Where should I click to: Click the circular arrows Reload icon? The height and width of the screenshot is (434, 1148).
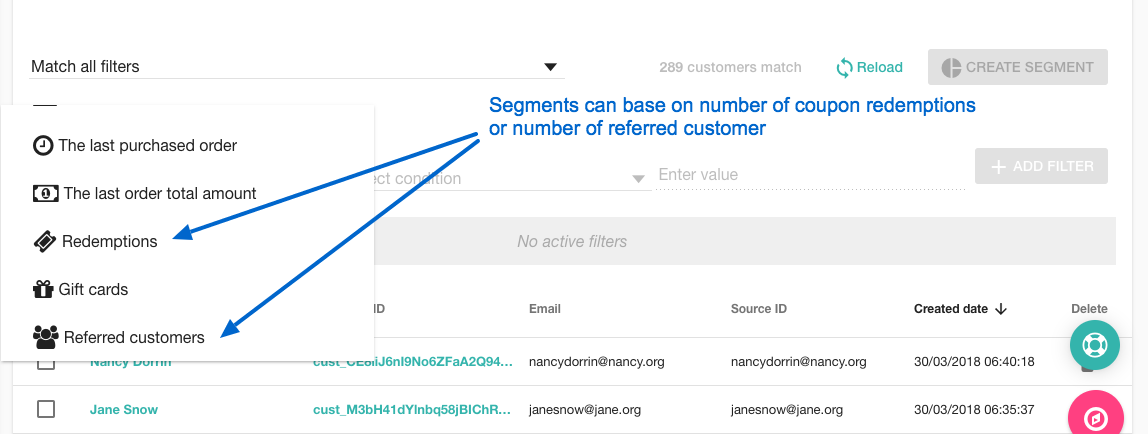click(844, 67)
